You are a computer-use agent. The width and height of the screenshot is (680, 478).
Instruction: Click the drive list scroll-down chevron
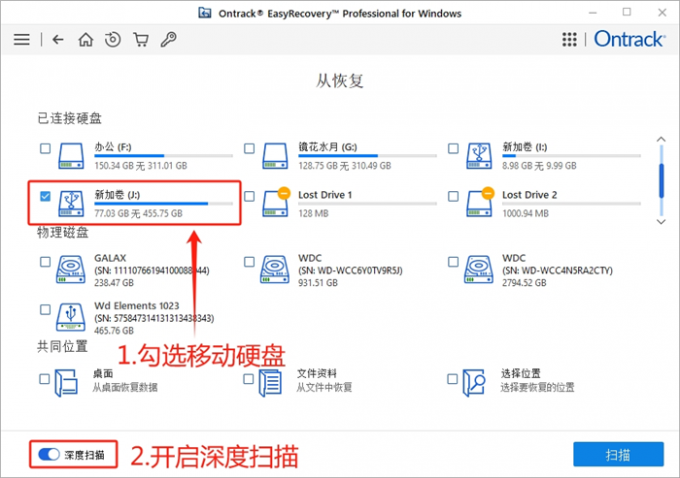click(661, 222)
